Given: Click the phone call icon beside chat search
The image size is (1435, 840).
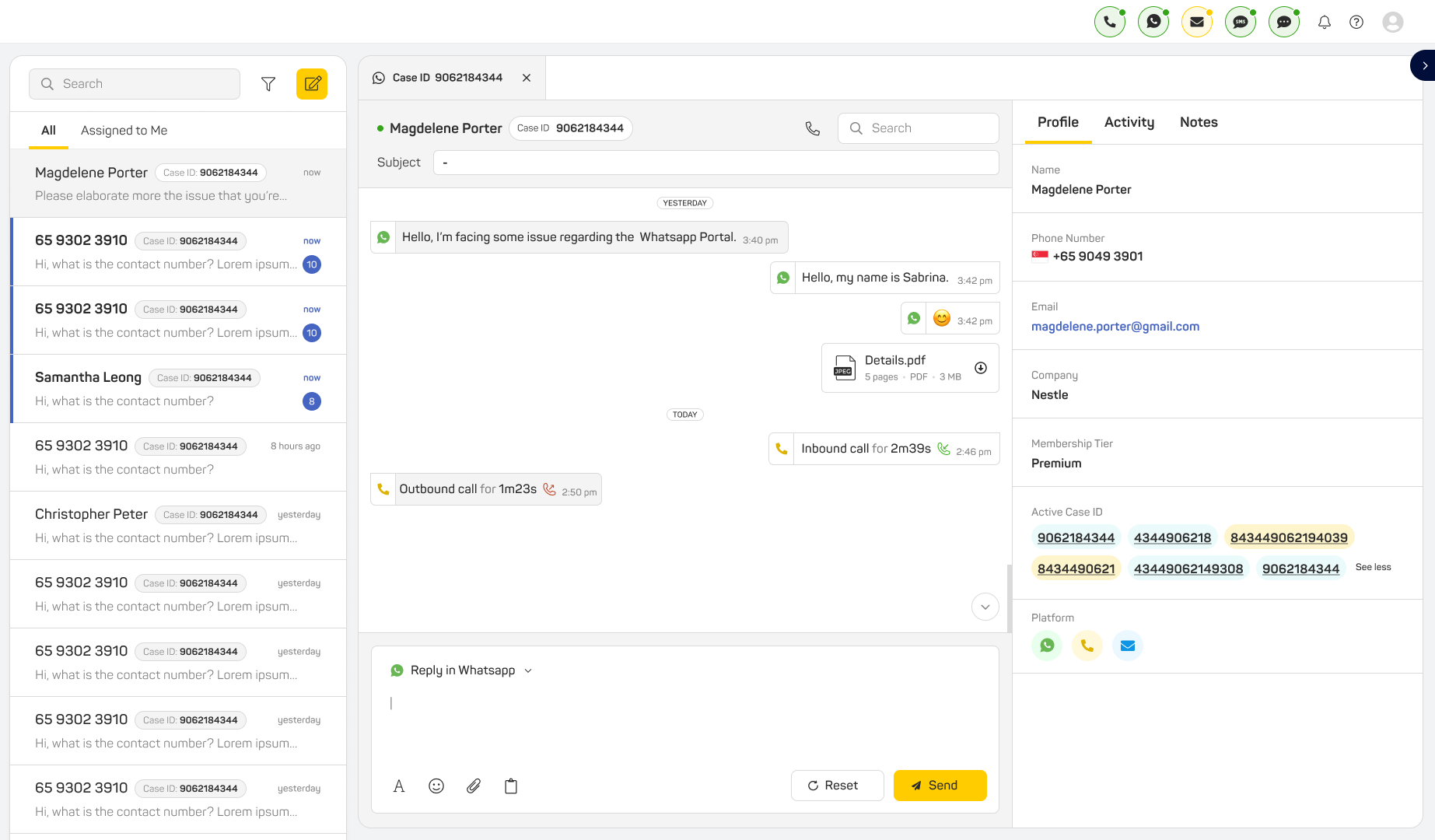Looking at the screenshot, I should (x=813, y=128).
